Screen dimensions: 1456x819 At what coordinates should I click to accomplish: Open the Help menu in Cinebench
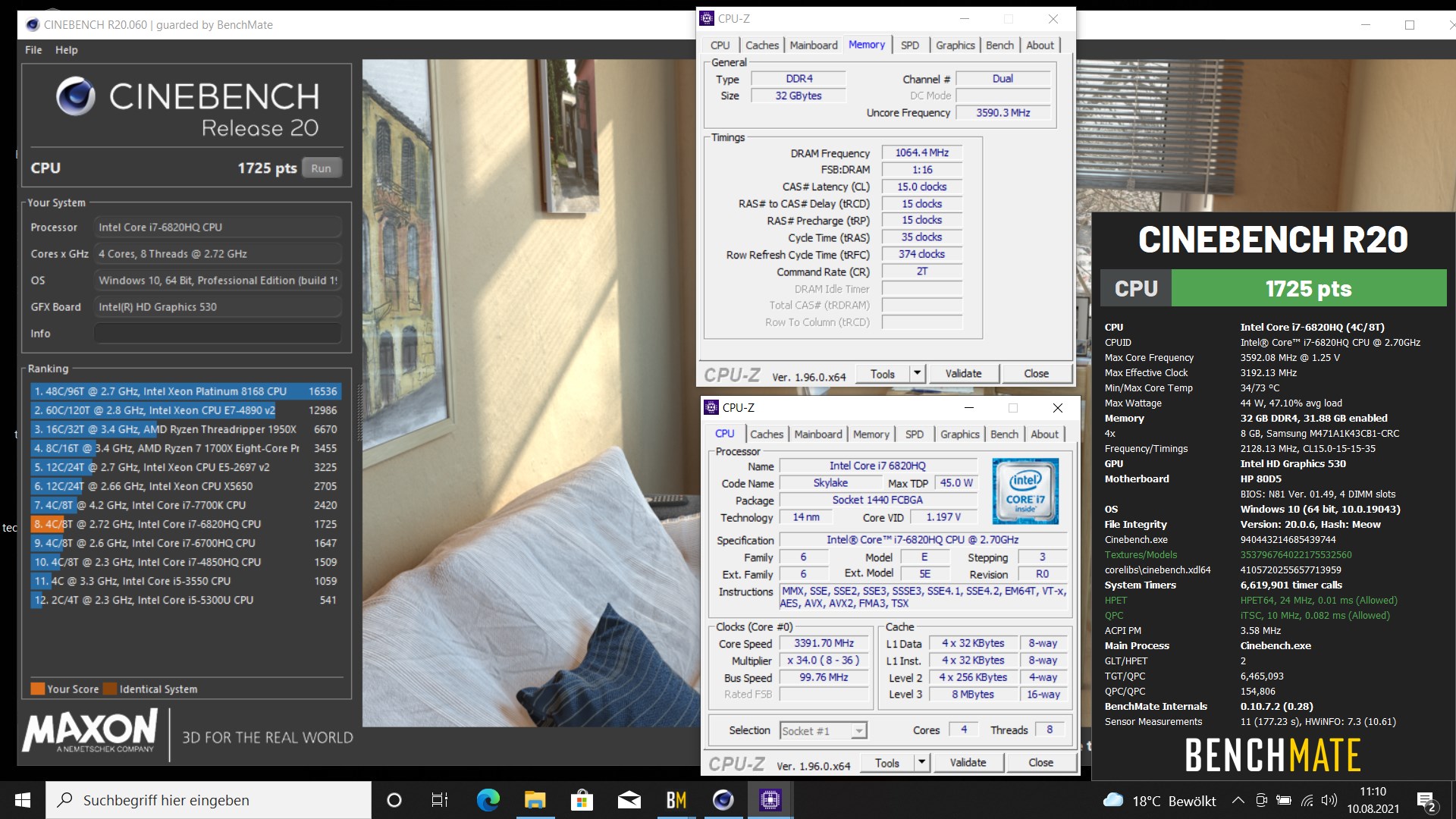[x=66, y=50]
